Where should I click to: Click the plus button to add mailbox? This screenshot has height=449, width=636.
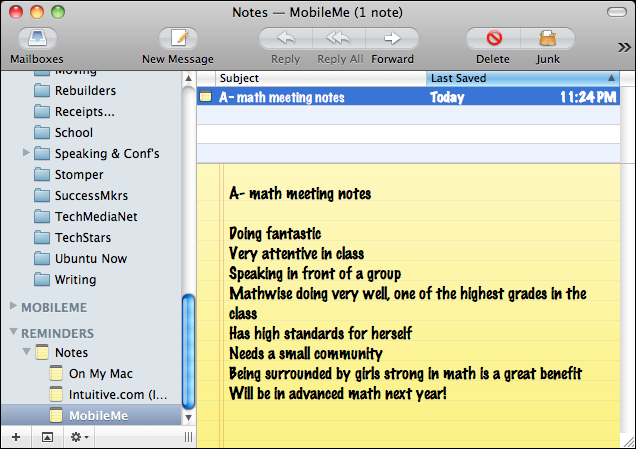click(x=16, y=437)
